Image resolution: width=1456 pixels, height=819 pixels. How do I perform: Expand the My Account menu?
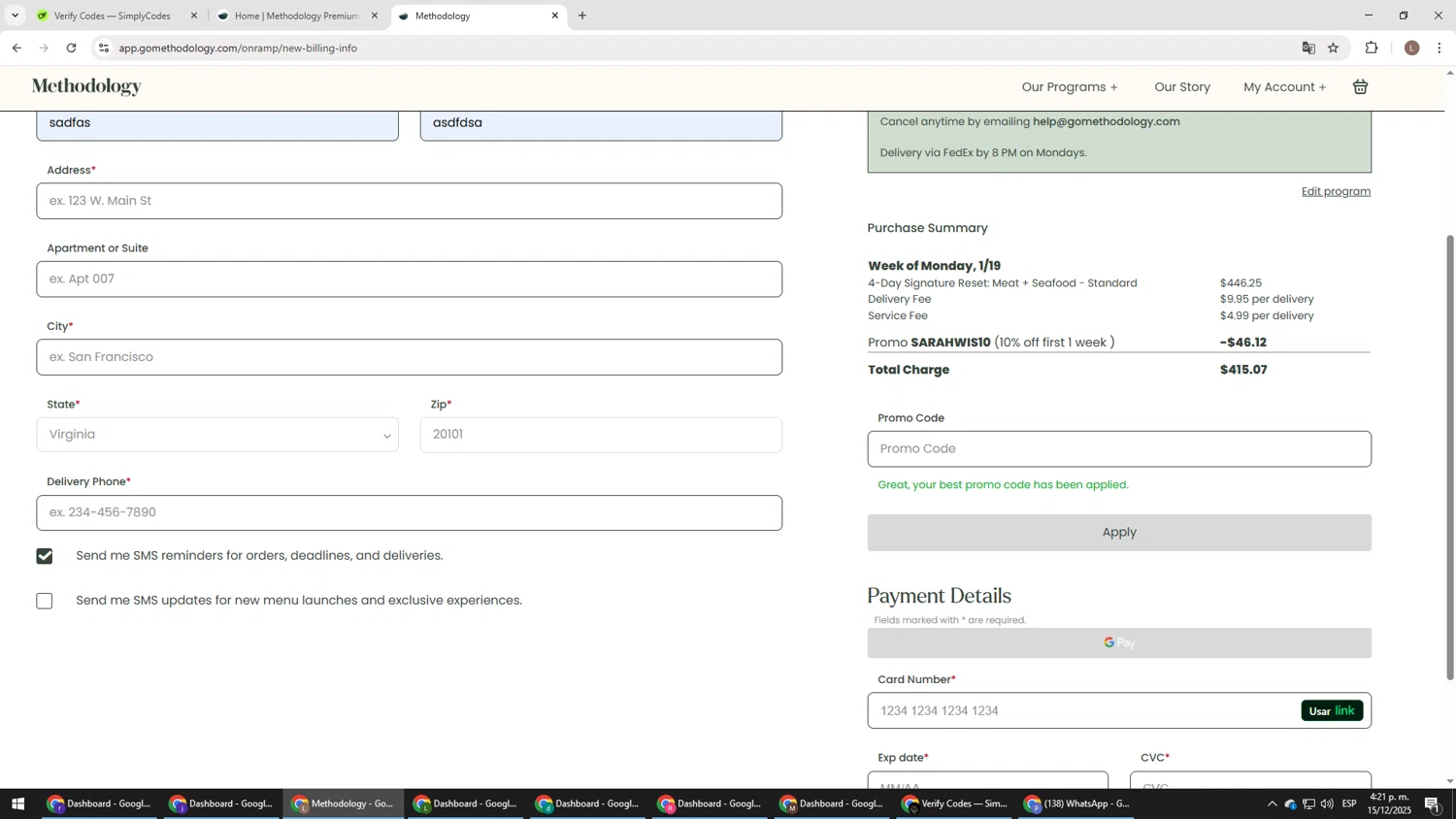(x=1285, y=87)
